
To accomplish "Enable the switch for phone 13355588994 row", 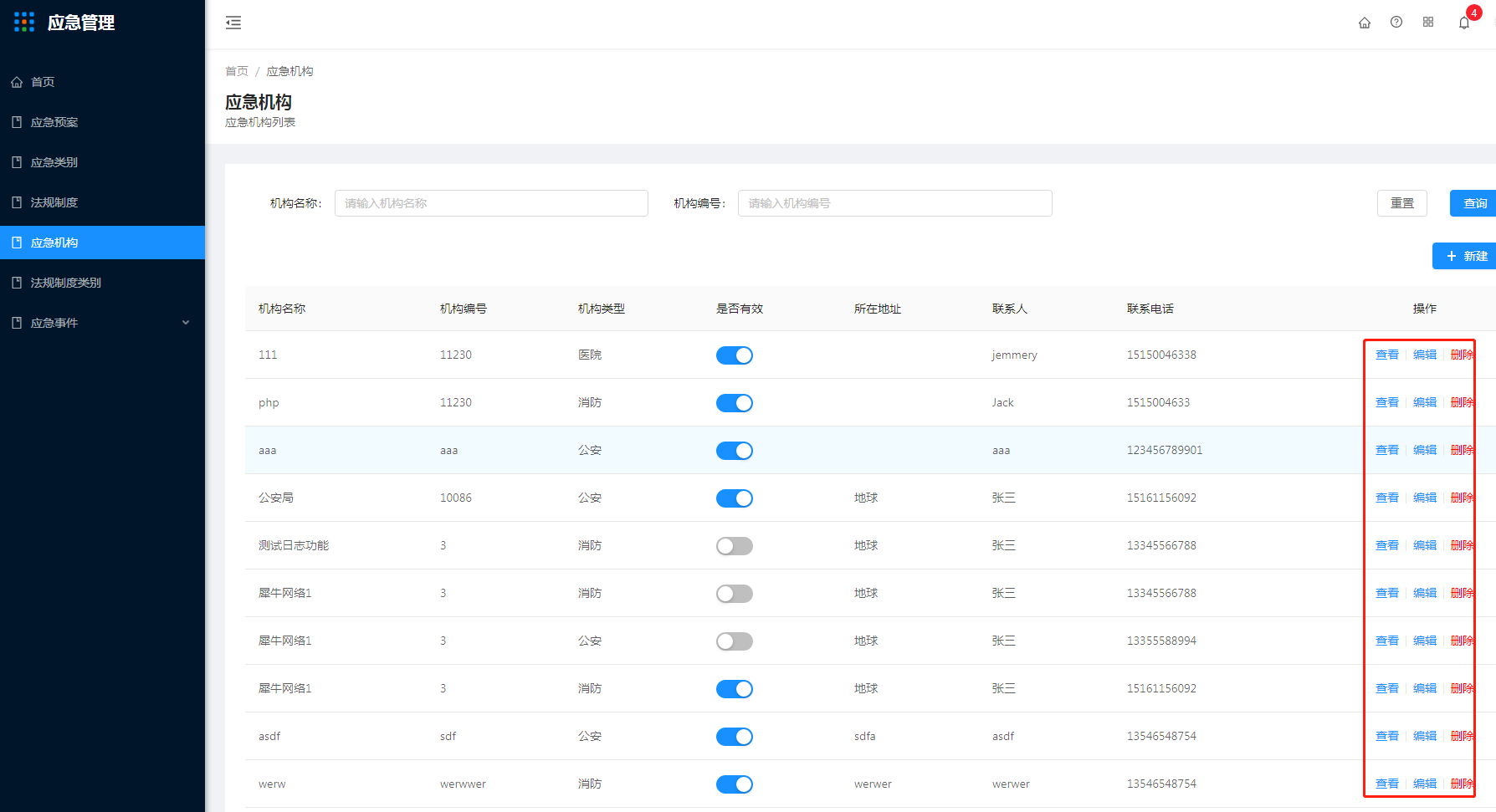I will (735, 641).
